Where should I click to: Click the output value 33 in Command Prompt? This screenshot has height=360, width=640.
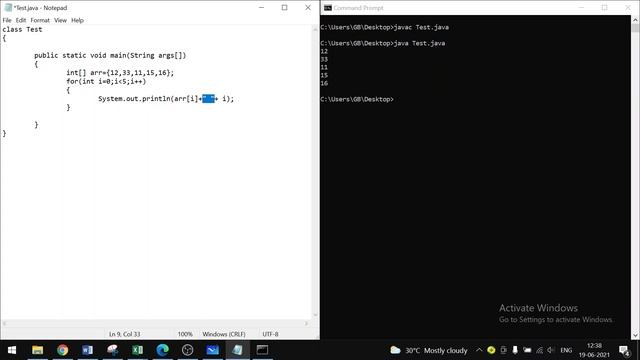tap(324, 59)
